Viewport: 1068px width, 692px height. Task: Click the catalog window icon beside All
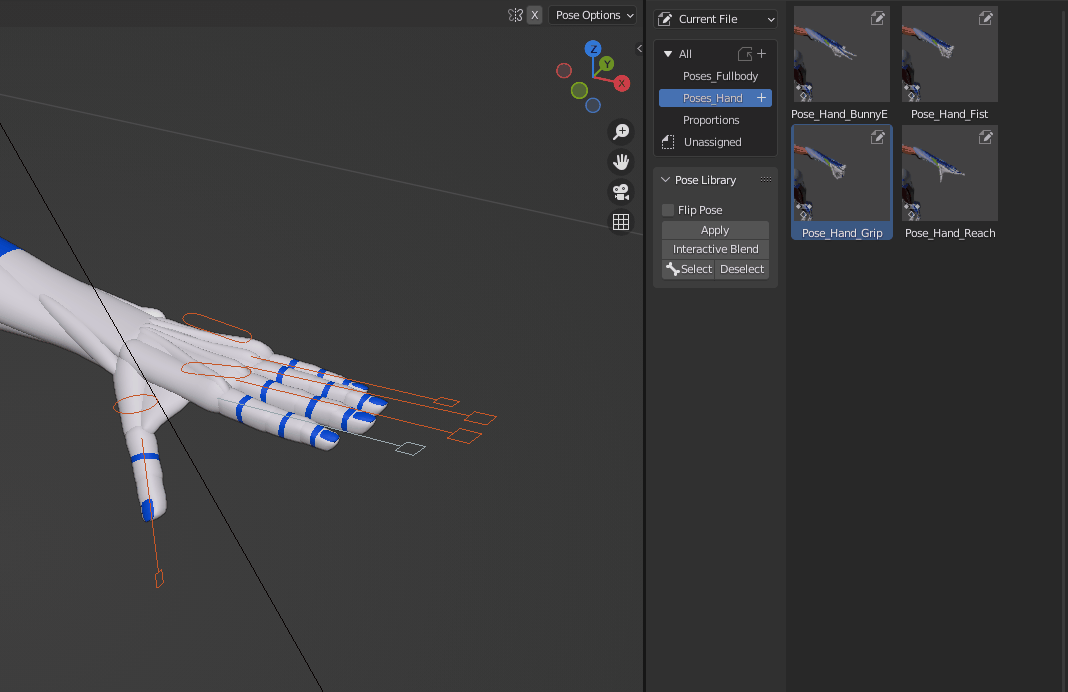[x=745, y=54]
